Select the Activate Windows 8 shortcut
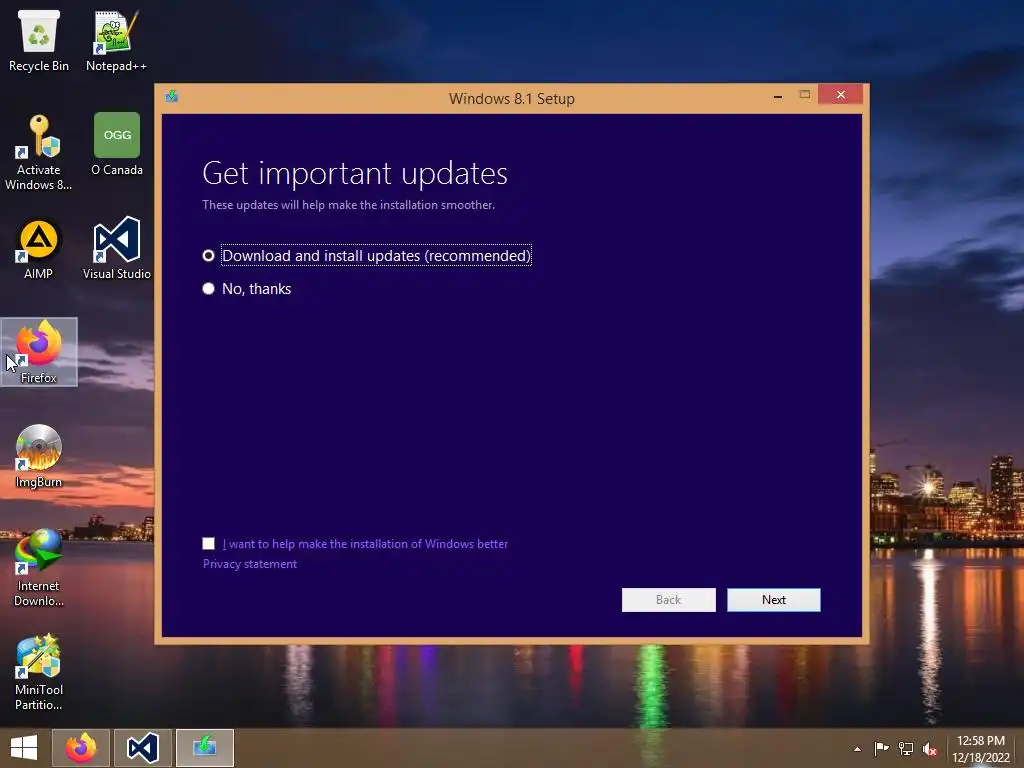Screen dimensions: 1024x768 [x=39, y=152]
